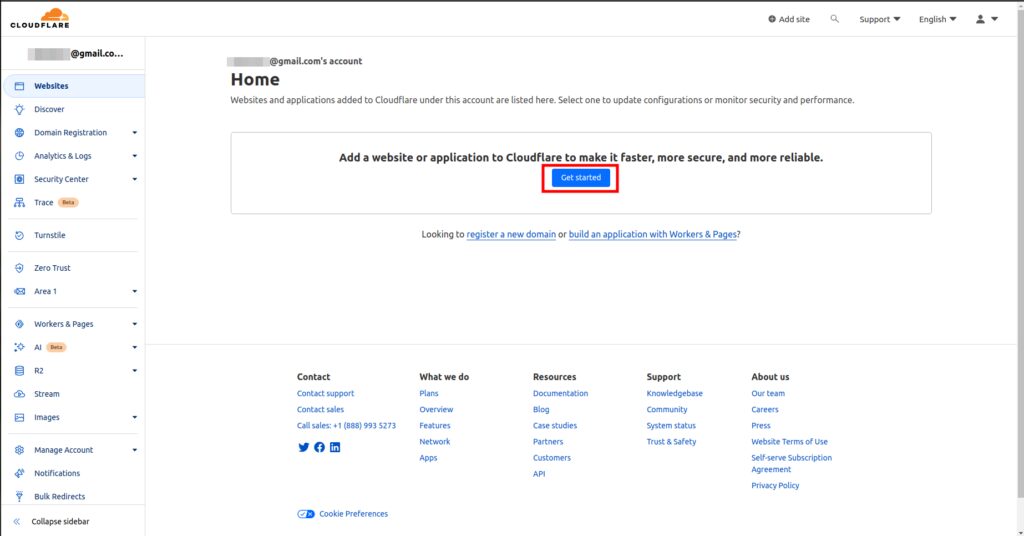Expand the Domain Registration menu arrow
This screenshot has width=1024, height=536.
click(x=135, y=133)
